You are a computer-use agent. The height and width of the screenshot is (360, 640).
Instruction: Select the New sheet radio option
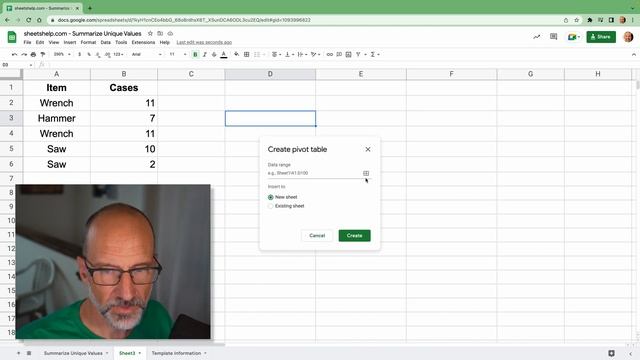tap(271, 197)
